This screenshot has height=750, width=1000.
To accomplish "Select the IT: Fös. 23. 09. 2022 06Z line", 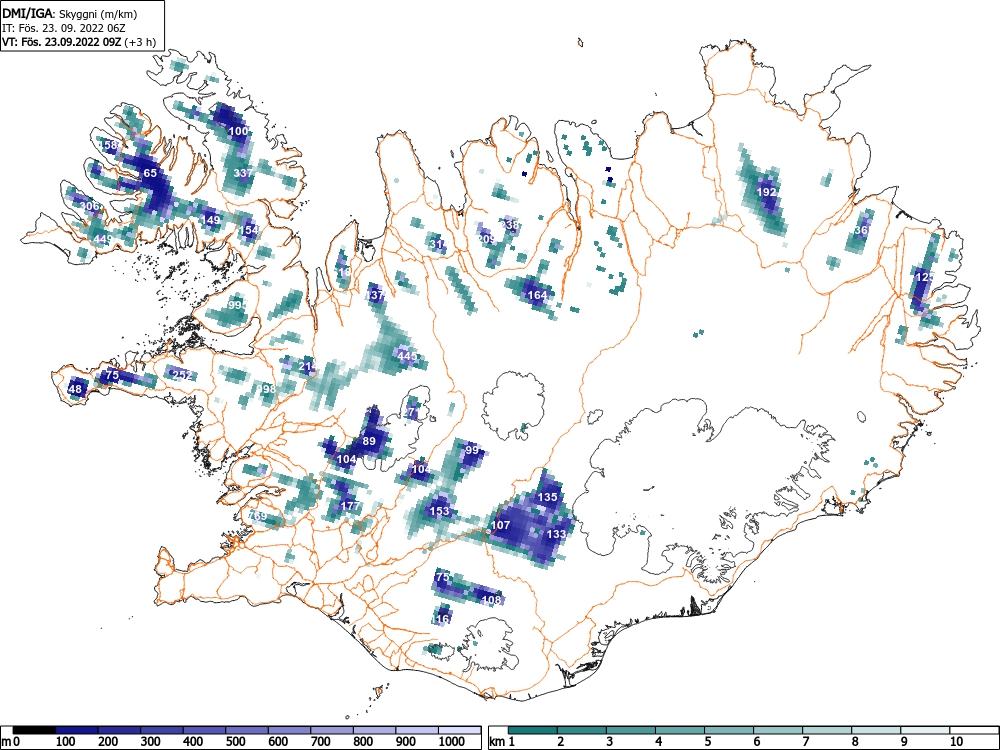I will pyautogui.click(x=64, y=28).
